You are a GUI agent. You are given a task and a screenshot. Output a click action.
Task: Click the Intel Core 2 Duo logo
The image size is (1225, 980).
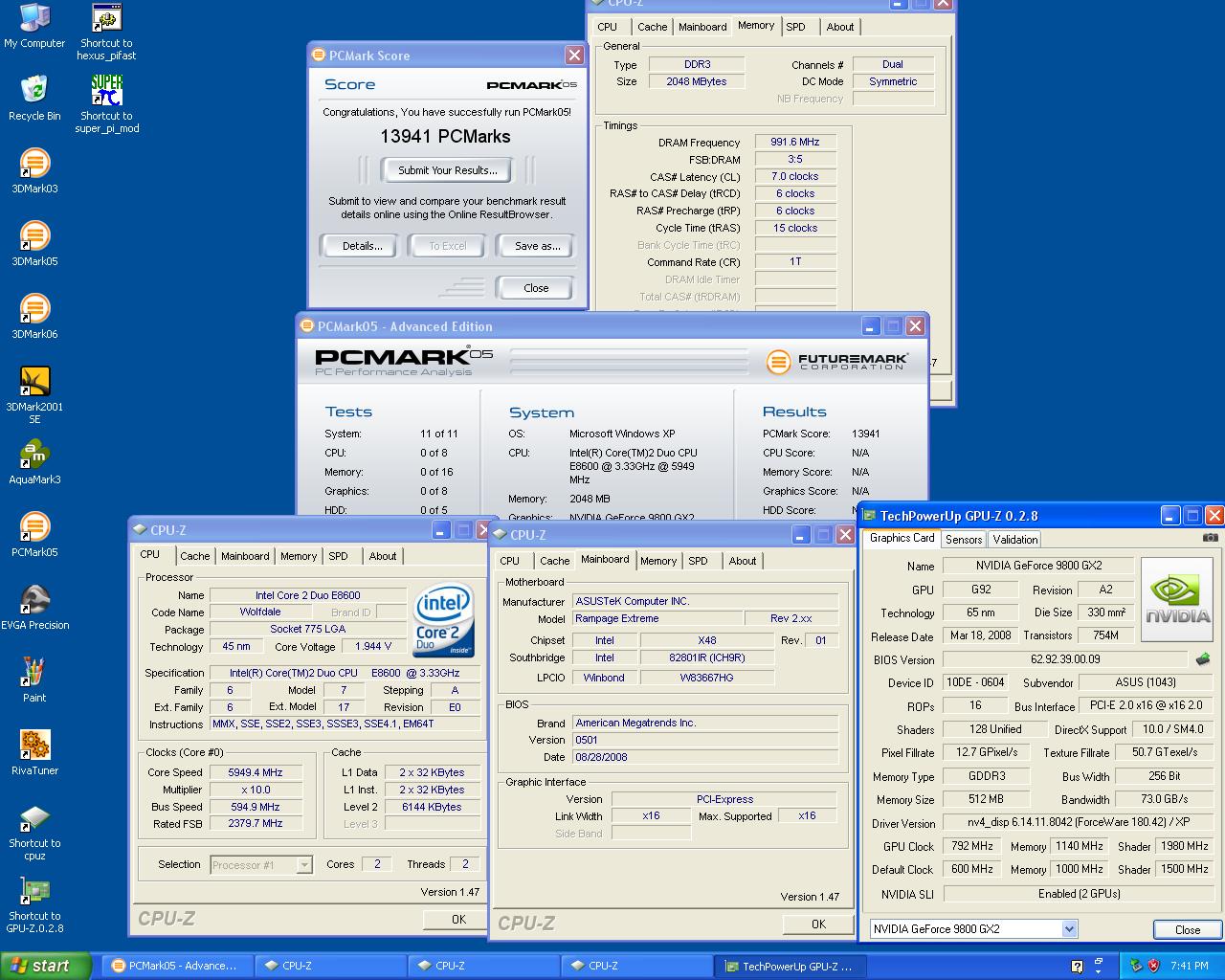coord(444,620)
